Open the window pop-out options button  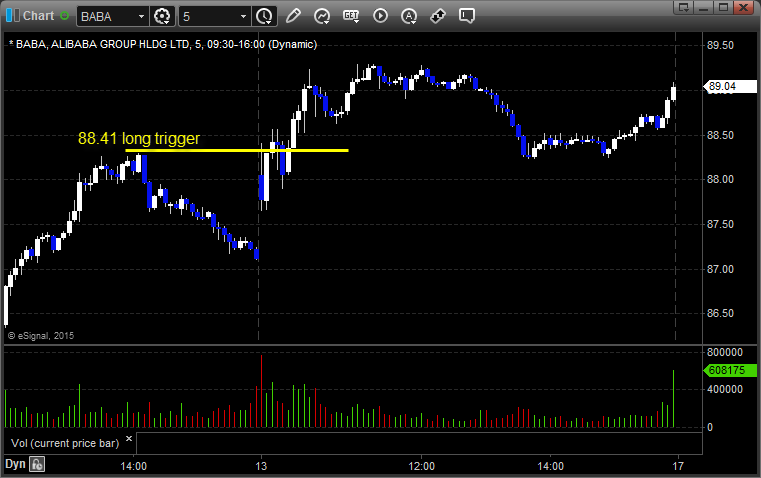pyautogui.click(x=684, y=7)
